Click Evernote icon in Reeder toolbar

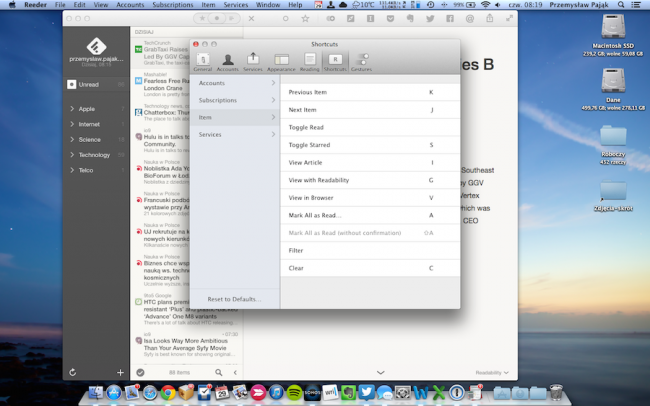410,18
